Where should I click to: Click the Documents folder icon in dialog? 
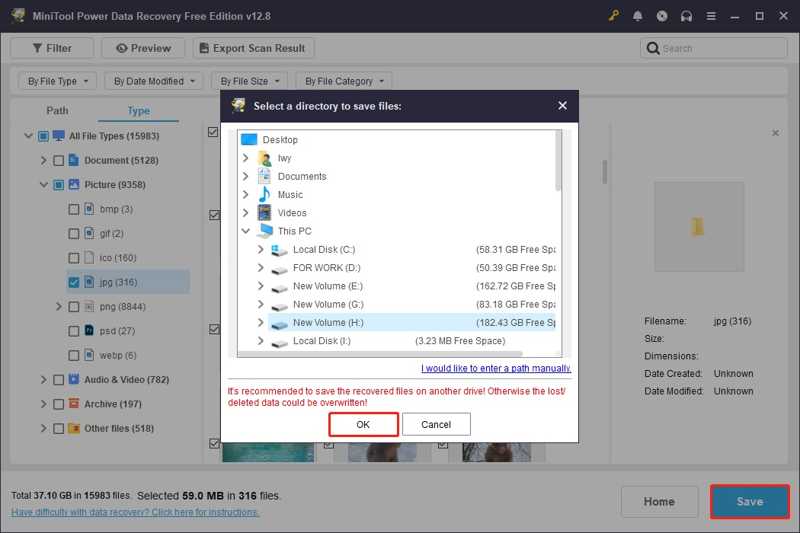264,176
